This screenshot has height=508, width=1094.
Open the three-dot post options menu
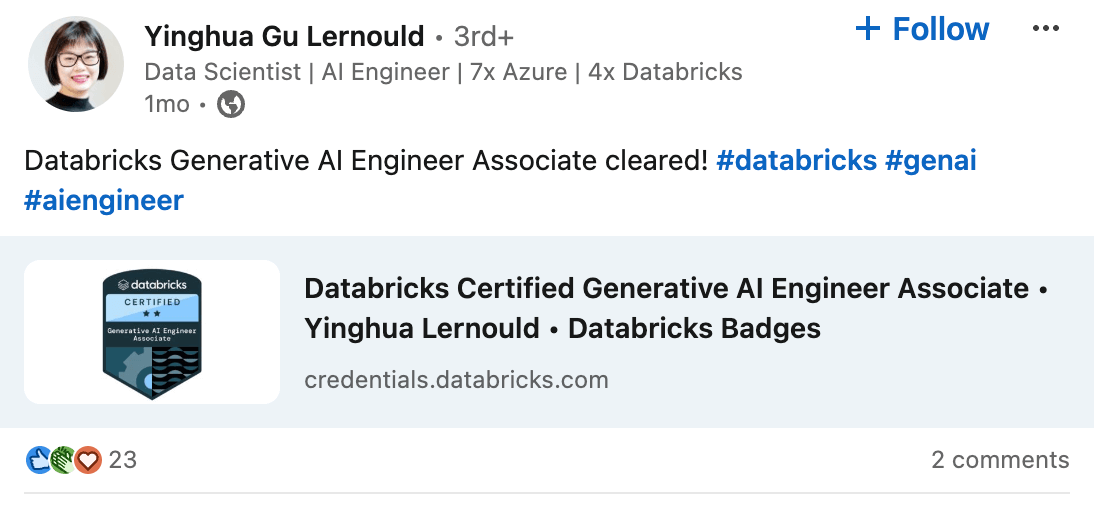[x=1045, y=29]
